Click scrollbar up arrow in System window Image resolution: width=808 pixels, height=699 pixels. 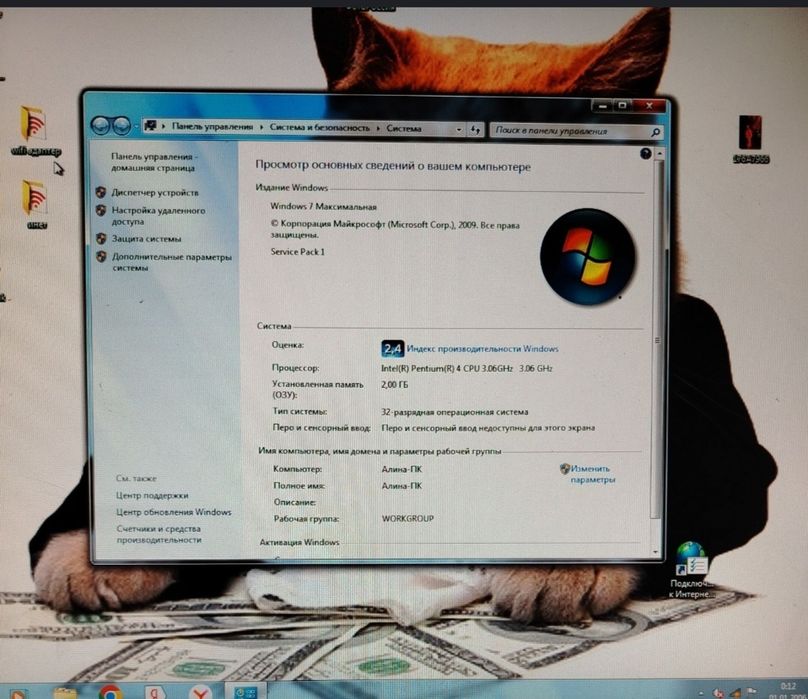(660, 154)
